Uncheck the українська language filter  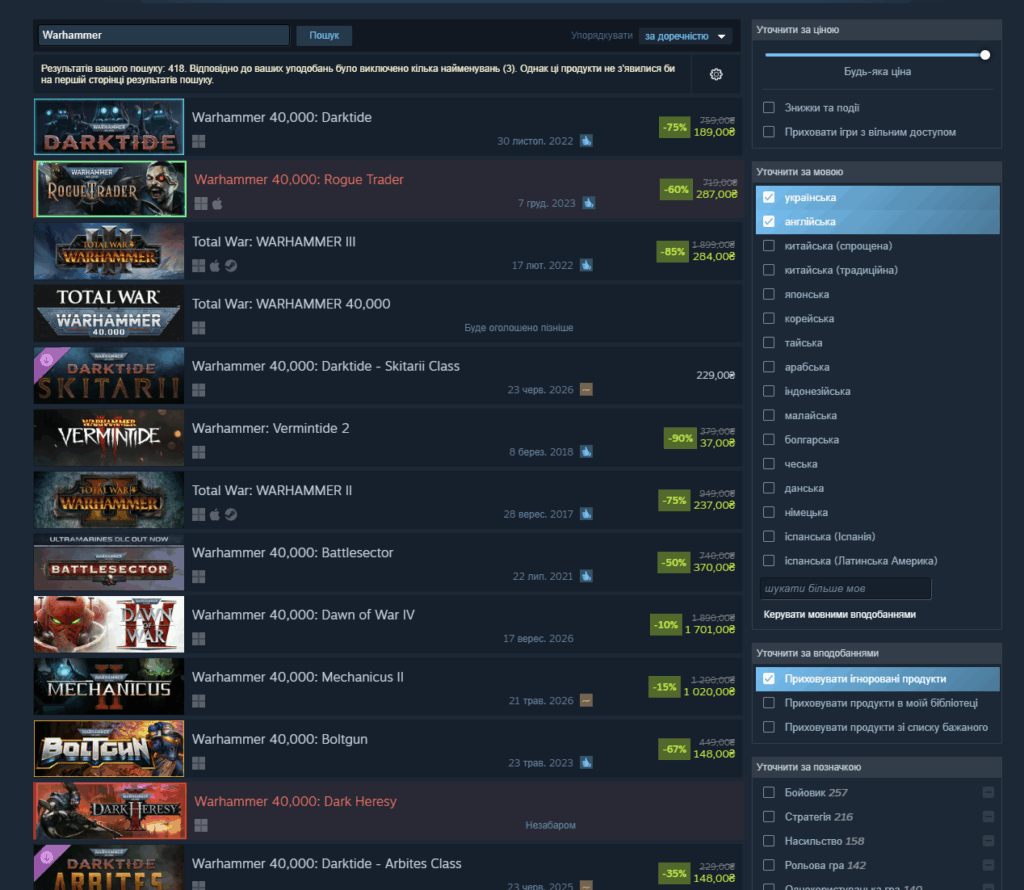pyautogui.click(x=769, y=197)
